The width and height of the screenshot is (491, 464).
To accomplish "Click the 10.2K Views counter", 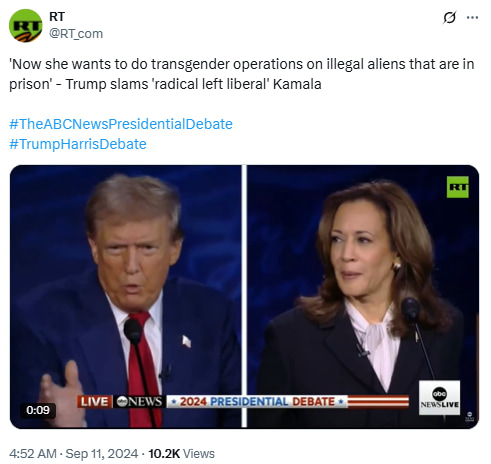I will tap(181, 454).
